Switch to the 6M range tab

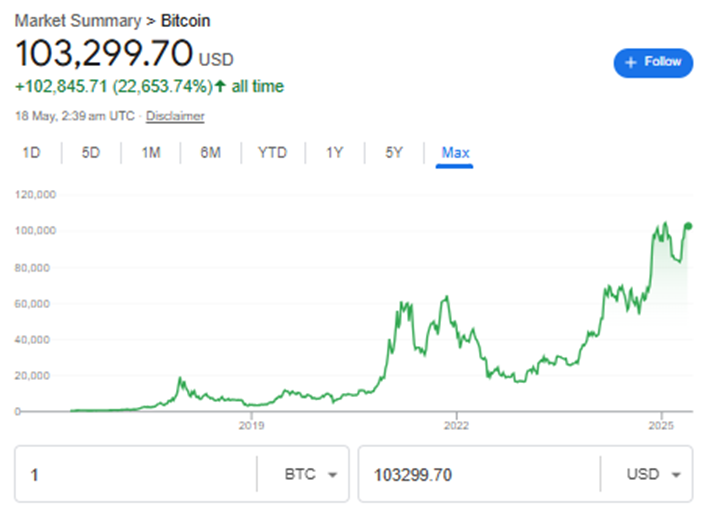[x=210, y=153]
